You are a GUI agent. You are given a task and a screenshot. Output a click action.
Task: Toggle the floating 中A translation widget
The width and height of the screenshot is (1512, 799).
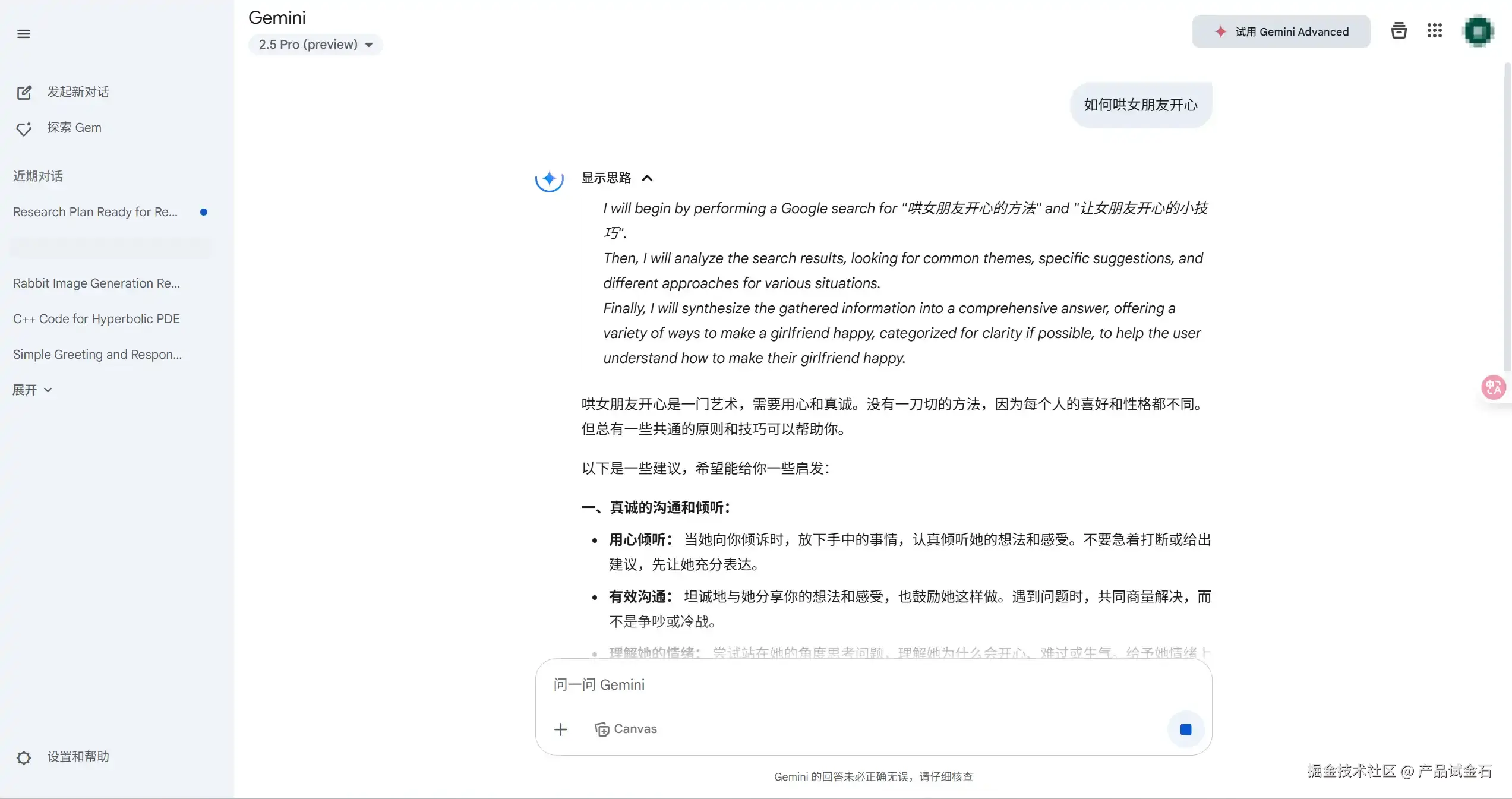[1493, 387]
